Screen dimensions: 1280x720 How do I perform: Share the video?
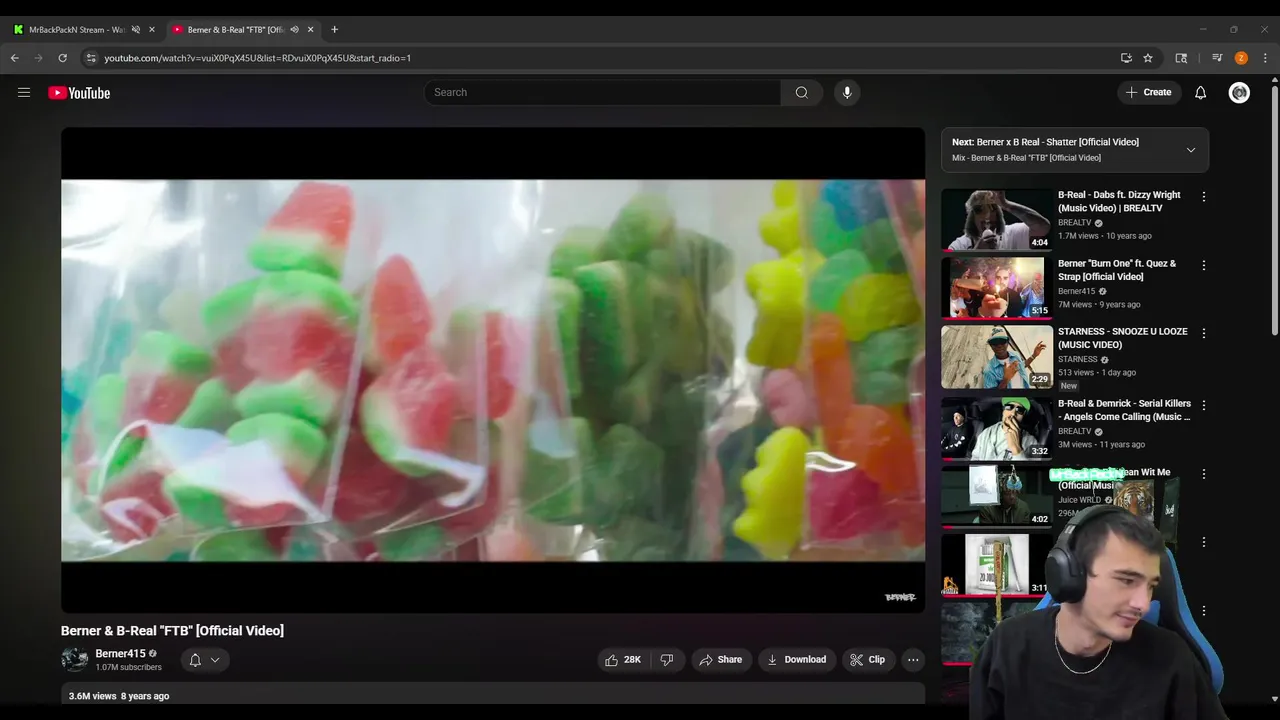coord(720,660)
